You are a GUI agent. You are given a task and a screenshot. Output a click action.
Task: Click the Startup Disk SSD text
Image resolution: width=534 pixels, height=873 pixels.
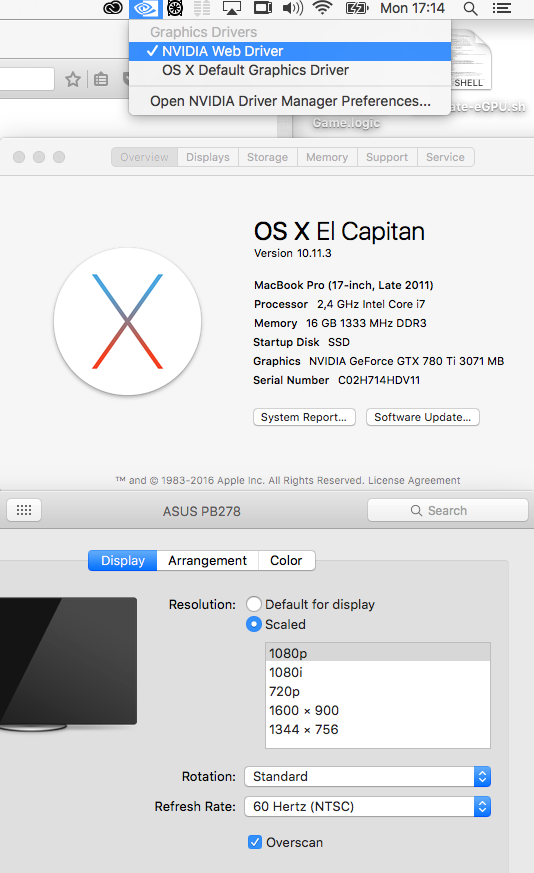(x=302, y=342)
